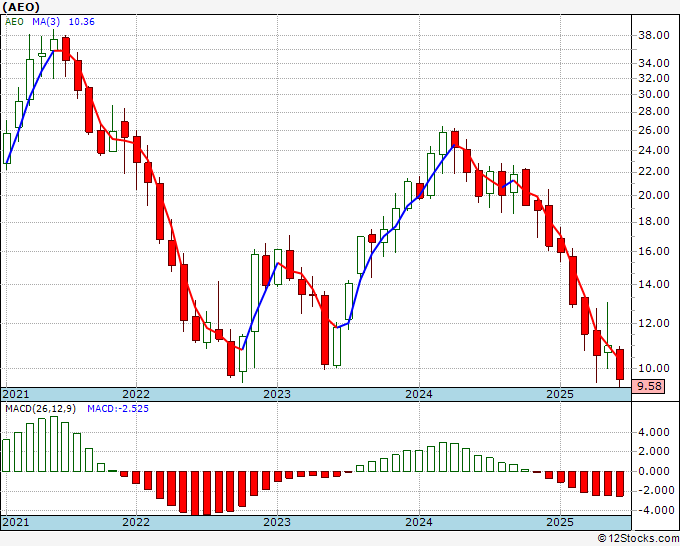Click the most recent red candlestick near 9.58
Image resolution: width=680 pixels, height=546 pixels.
pyautogui.click(x=620, y=365)
